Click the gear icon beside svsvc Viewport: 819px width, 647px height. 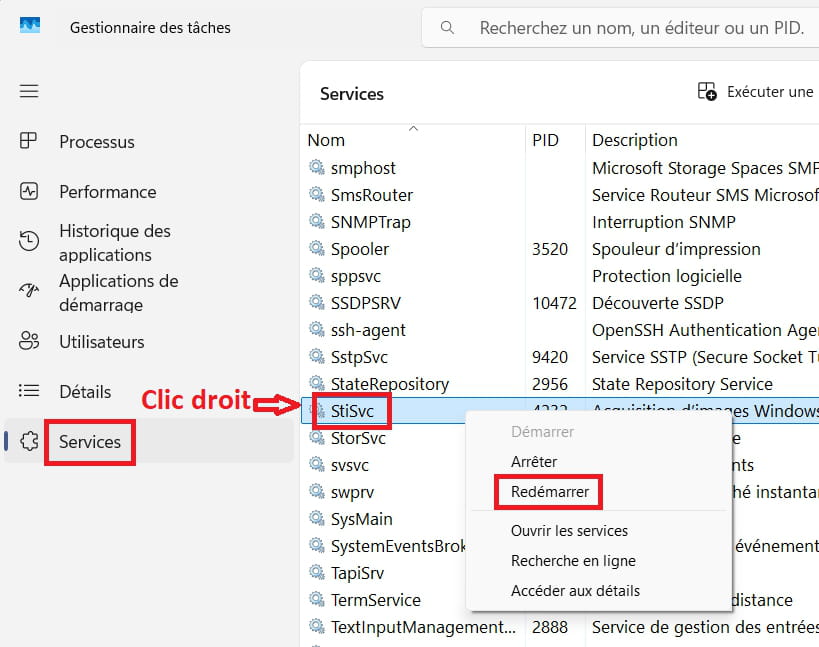point(317,464)
